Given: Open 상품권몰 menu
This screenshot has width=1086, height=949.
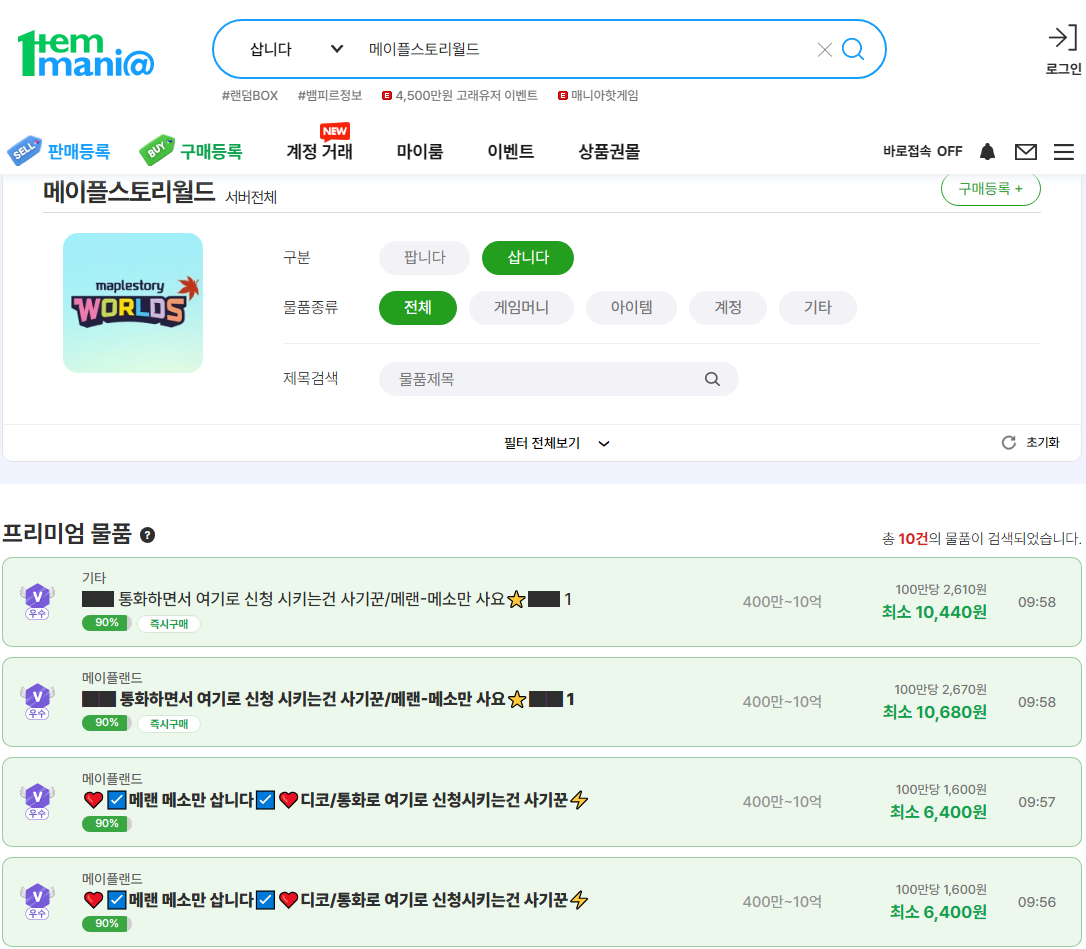Looking at the screenshot, I should point(609,152).
